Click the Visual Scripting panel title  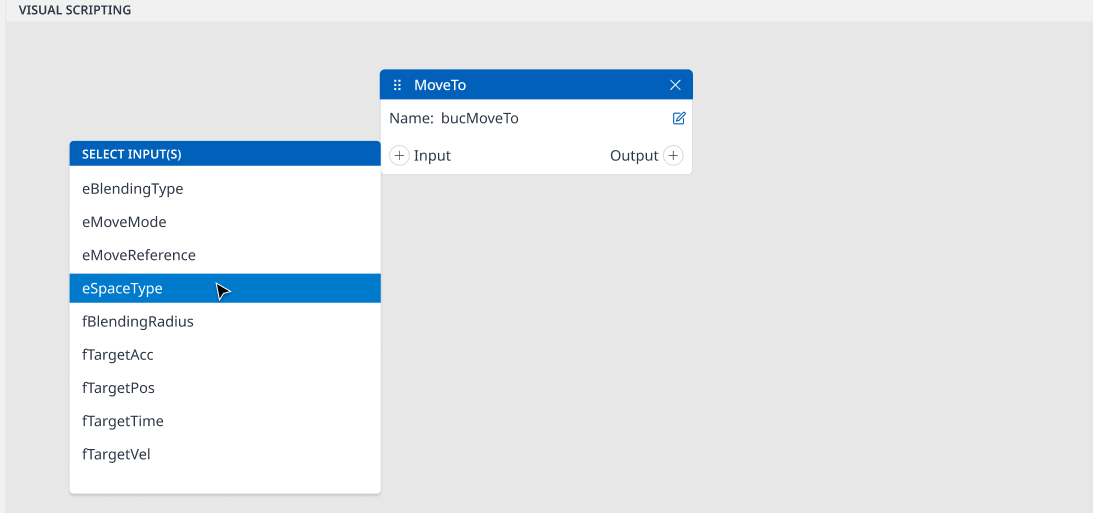[75, 10]
